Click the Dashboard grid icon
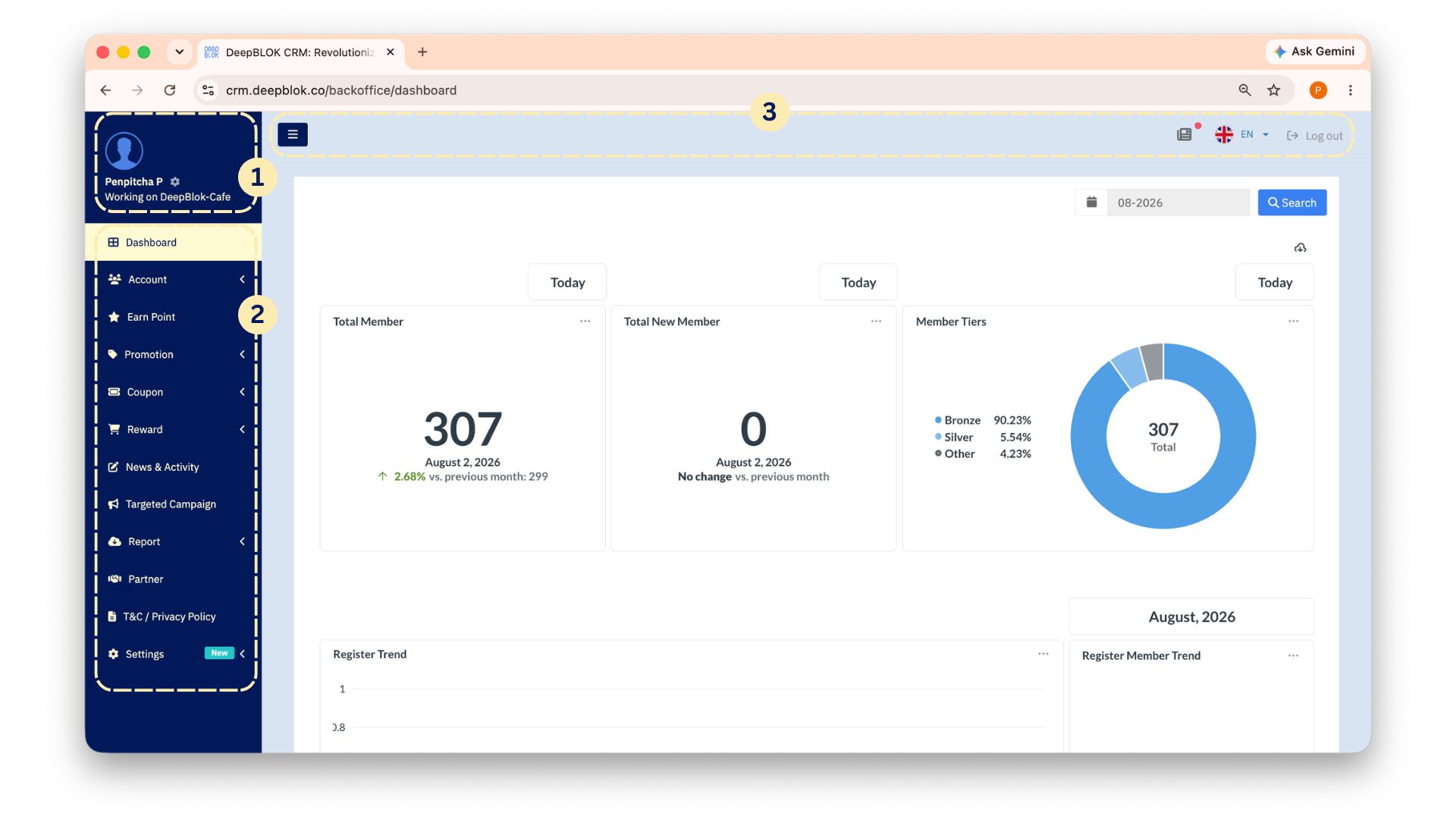Screen dimensions: 1456x819 (x=114, y=243)
